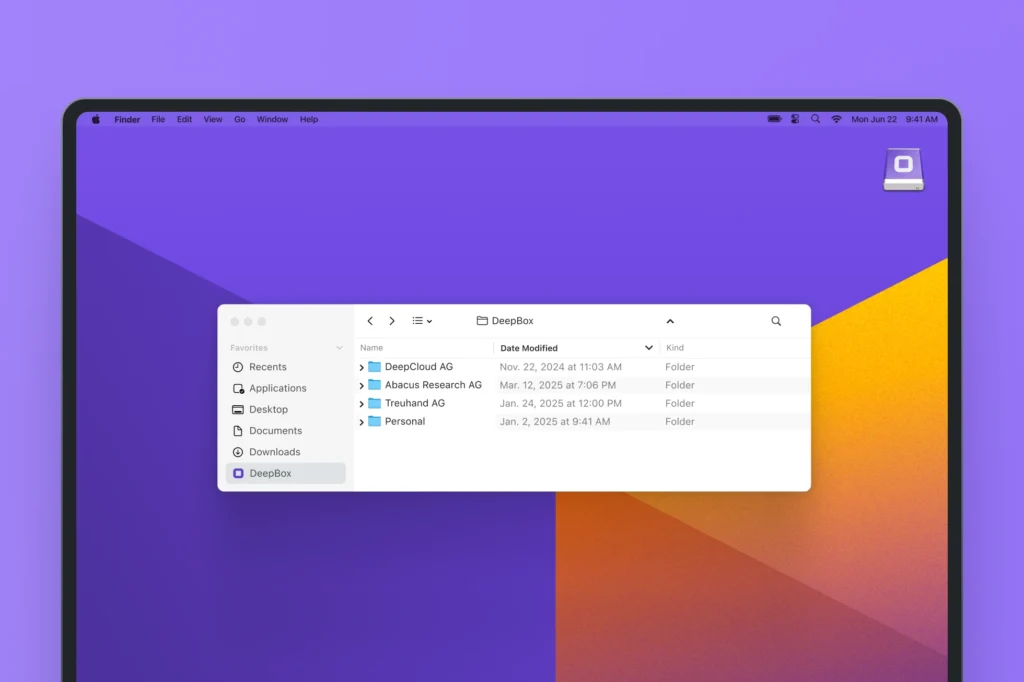Select the DeepCloud AG folder name
This screenshot has height=682, width=1024.
point(419,367)
